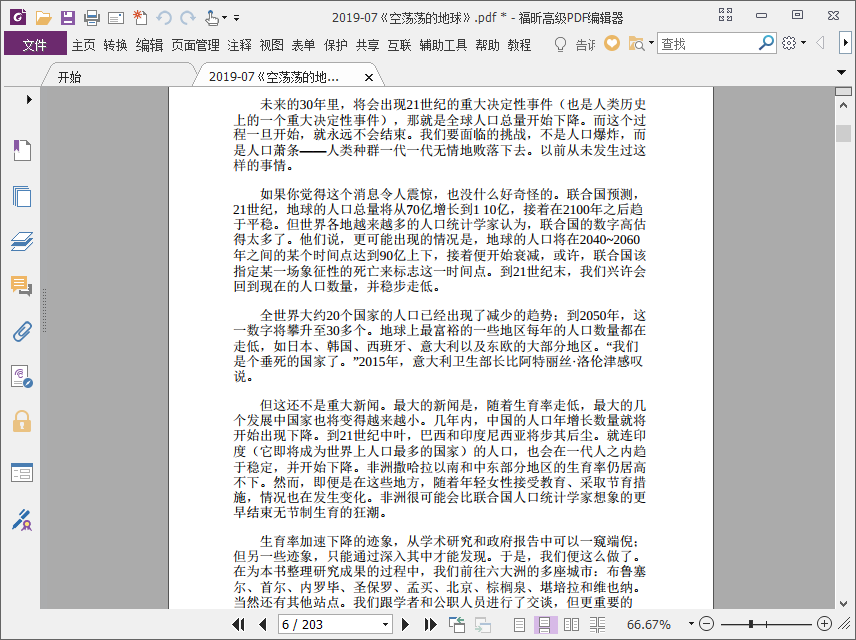Switch to the 编辑 ribbon tab
This screenshot has width=856, height=640.
149,45
